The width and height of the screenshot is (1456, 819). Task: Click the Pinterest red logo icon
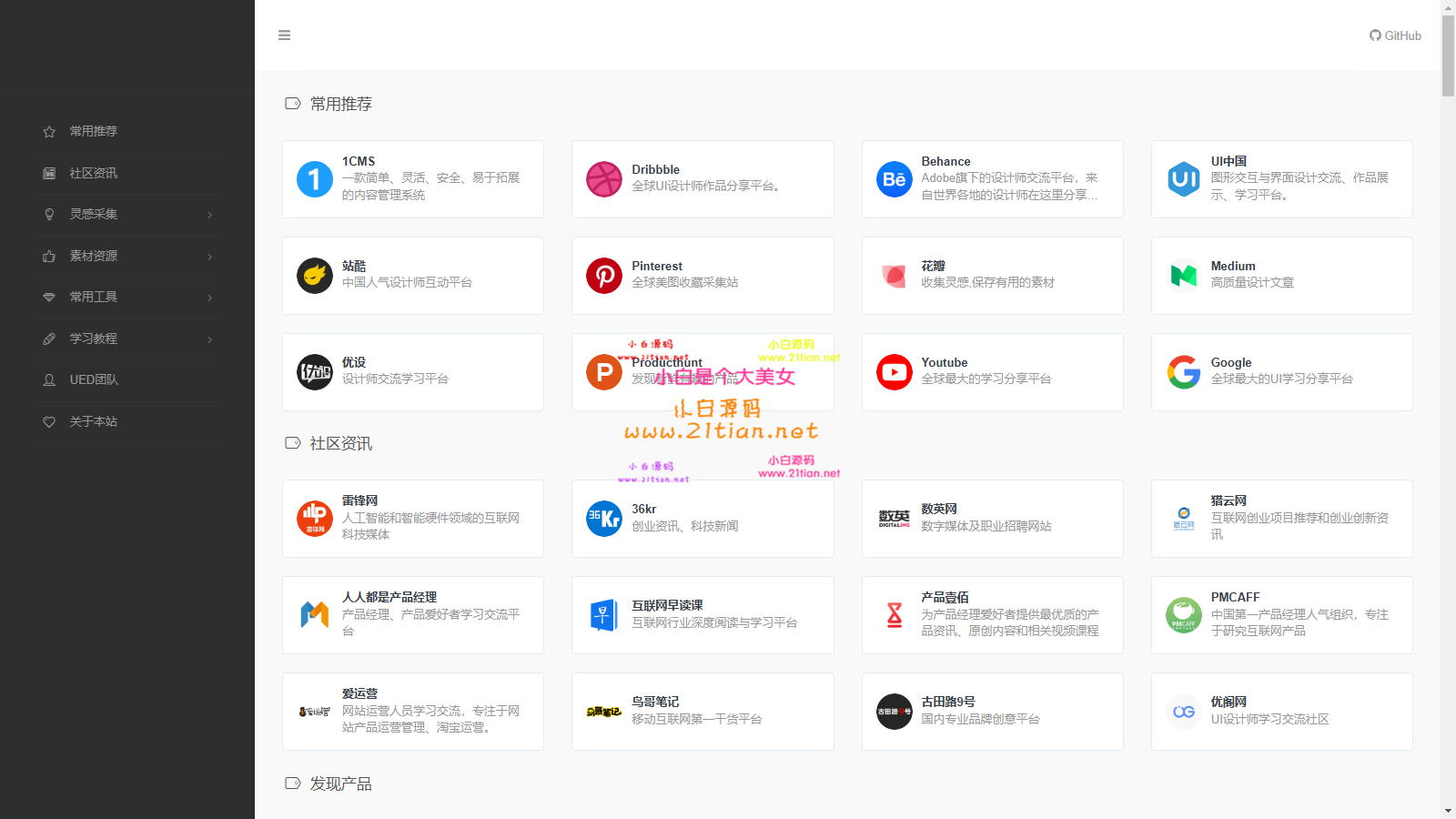pyautogui.click(x=603, y=276)
